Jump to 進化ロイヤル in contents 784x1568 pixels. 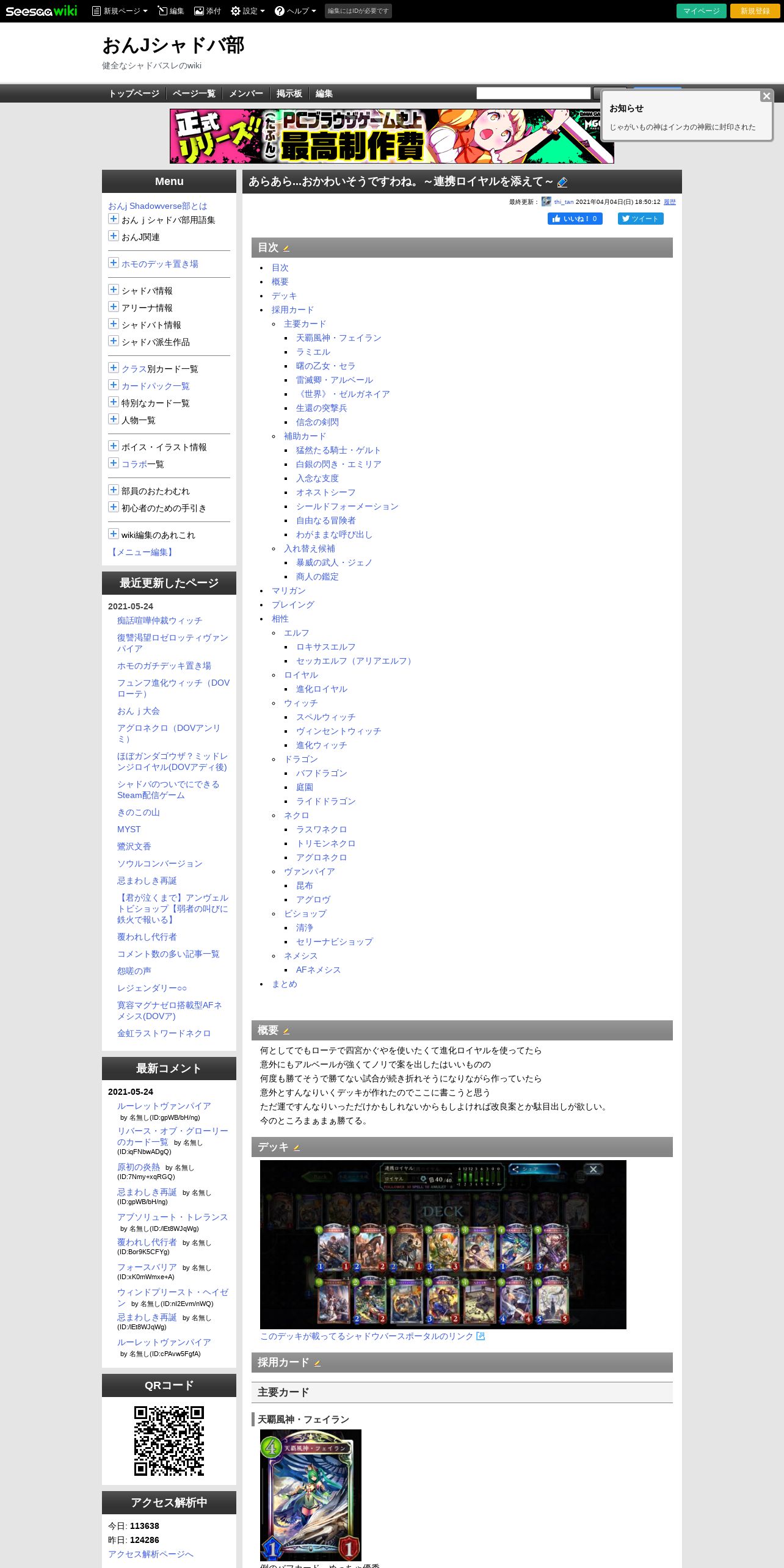click(x=321, y=689)
